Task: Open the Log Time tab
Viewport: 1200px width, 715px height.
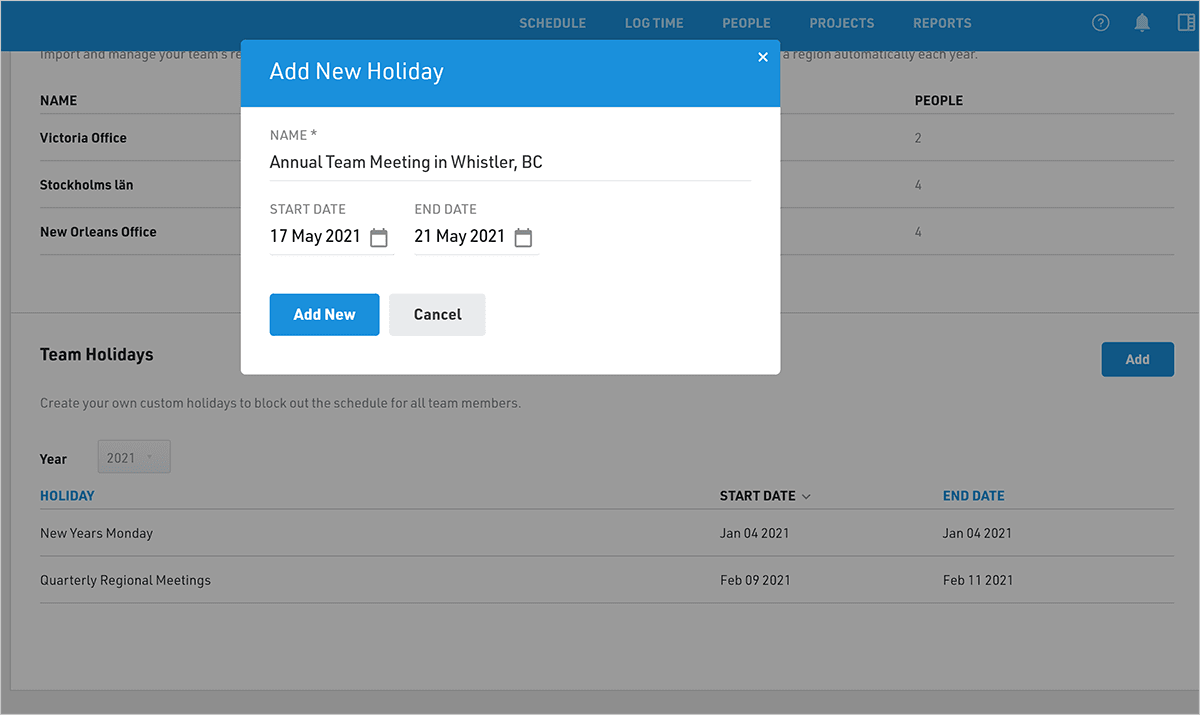Action: coord(654,23)
